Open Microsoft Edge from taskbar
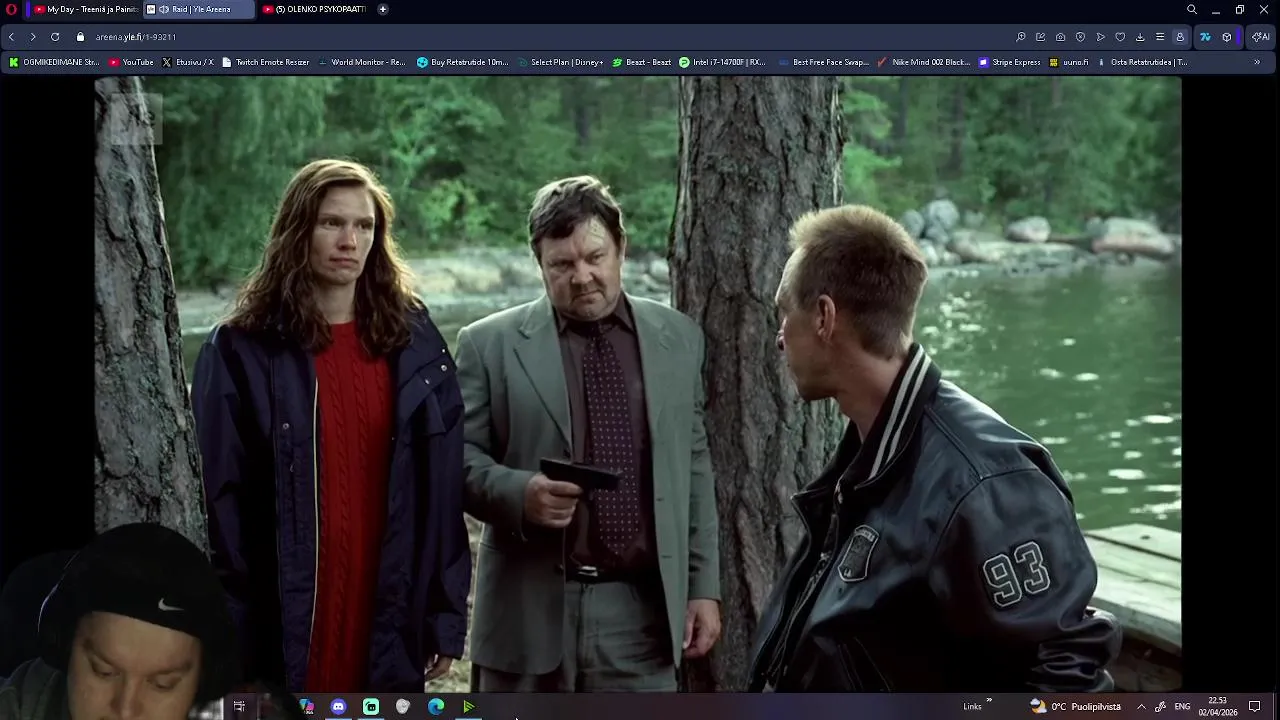The image size is (1280, 720). 436,706
